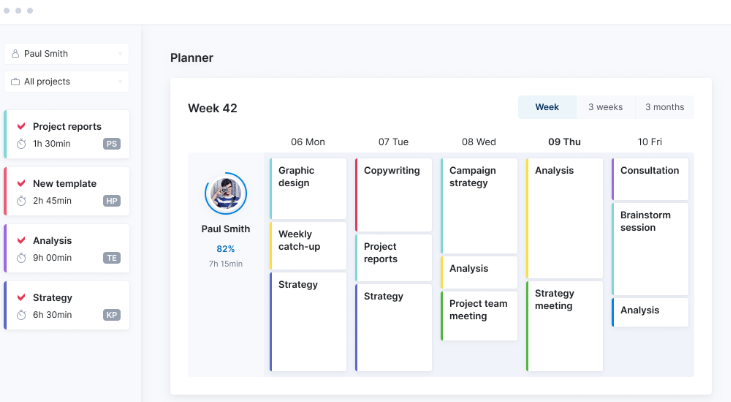
Task: Select the Week view tab
Action: click(547, 107)
